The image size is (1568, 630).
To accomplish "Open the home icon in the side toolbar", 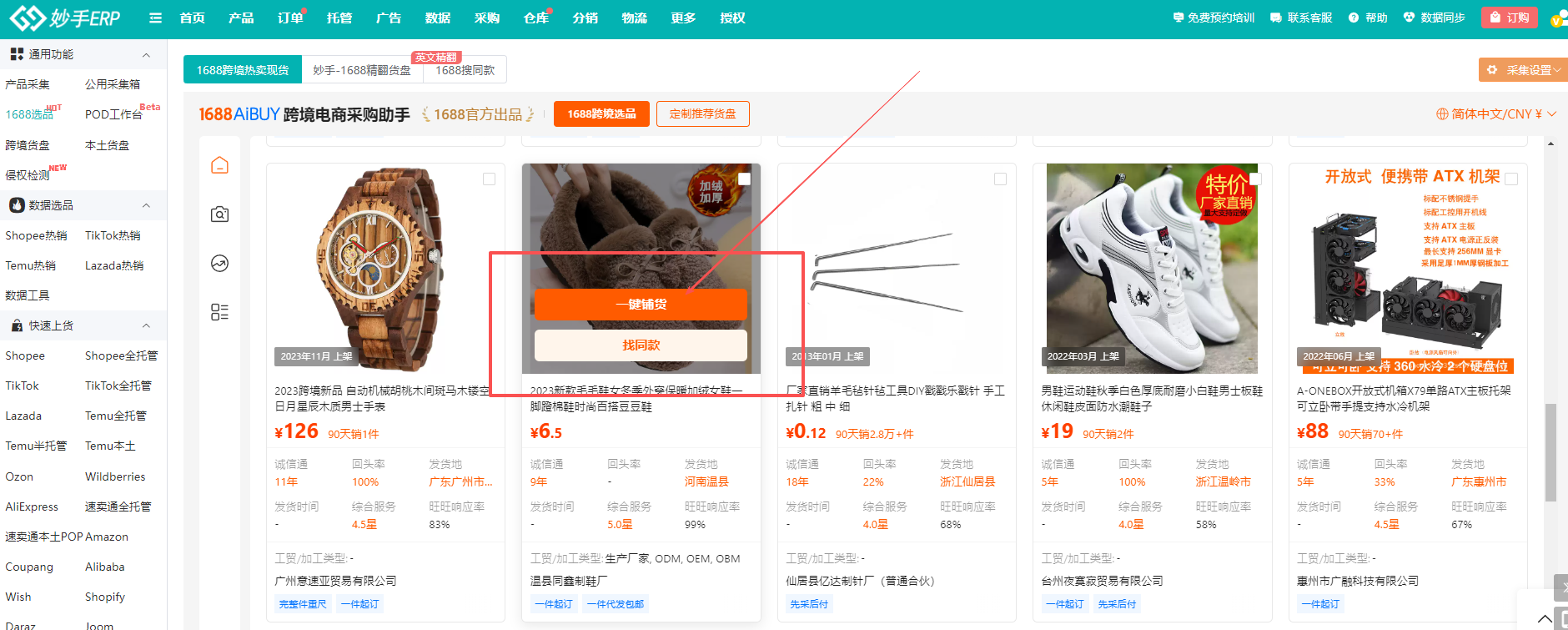I will [x=219, y=165].
